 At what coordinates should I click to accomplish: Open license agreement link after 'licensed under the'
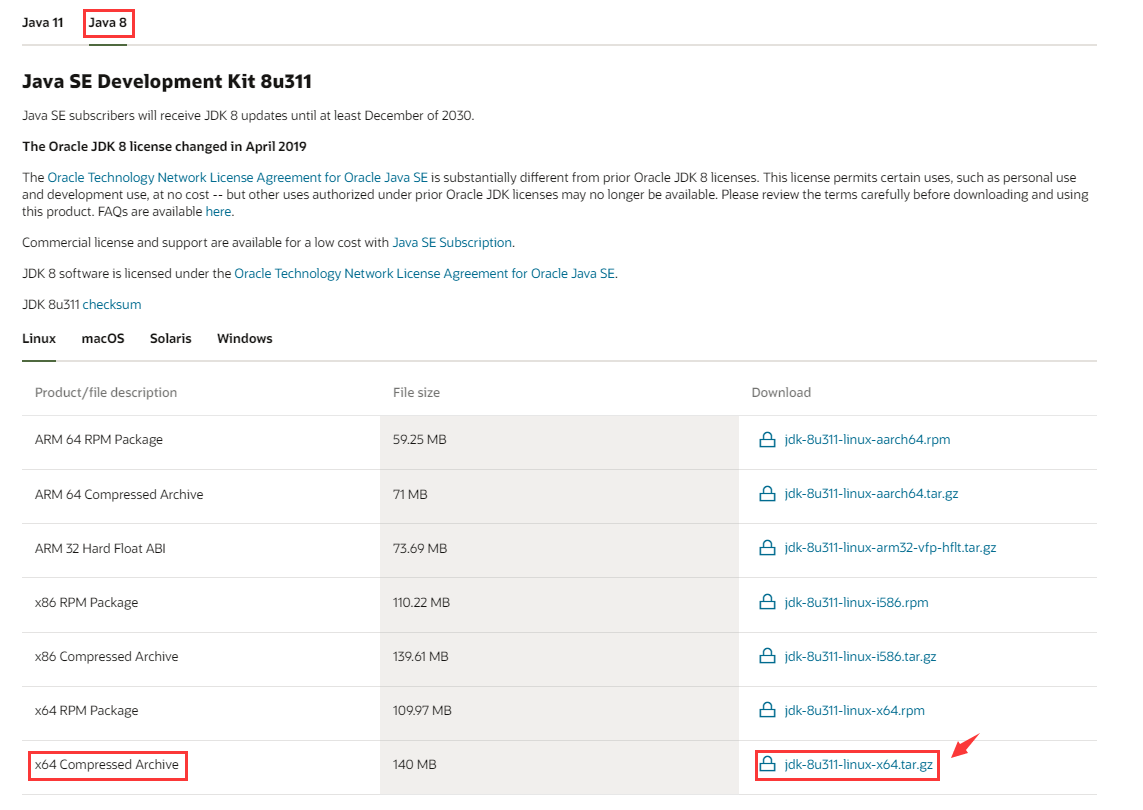[424, 273]
